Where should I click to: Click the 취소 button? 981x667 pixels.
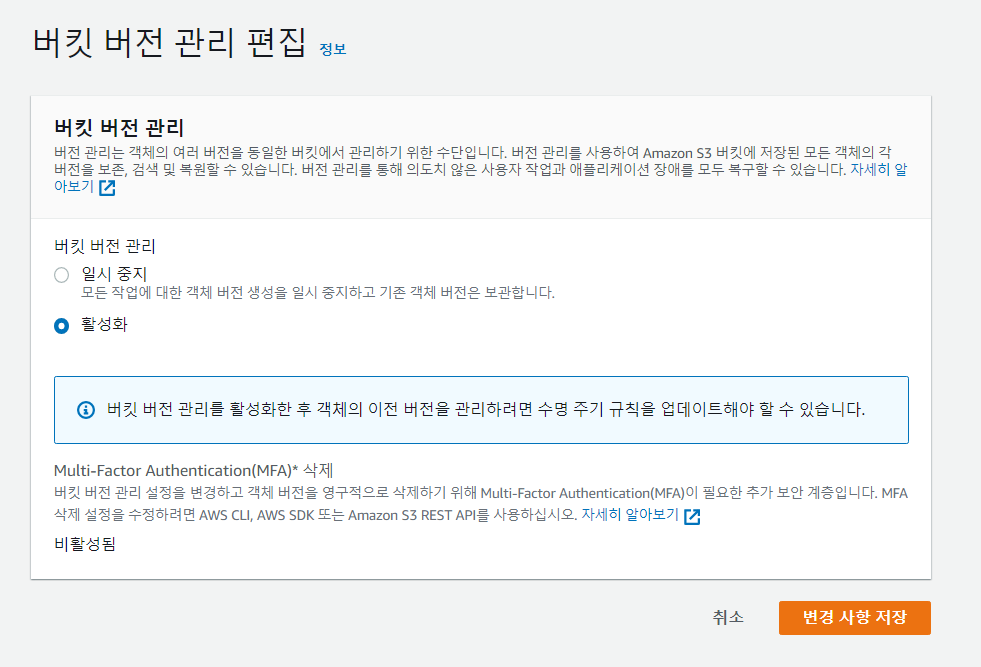click(x=728, y=618)
